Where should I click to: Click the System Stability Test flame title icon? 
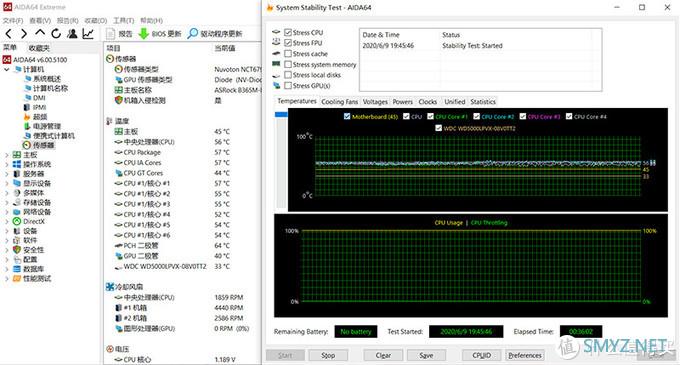(x=270, y=7)
